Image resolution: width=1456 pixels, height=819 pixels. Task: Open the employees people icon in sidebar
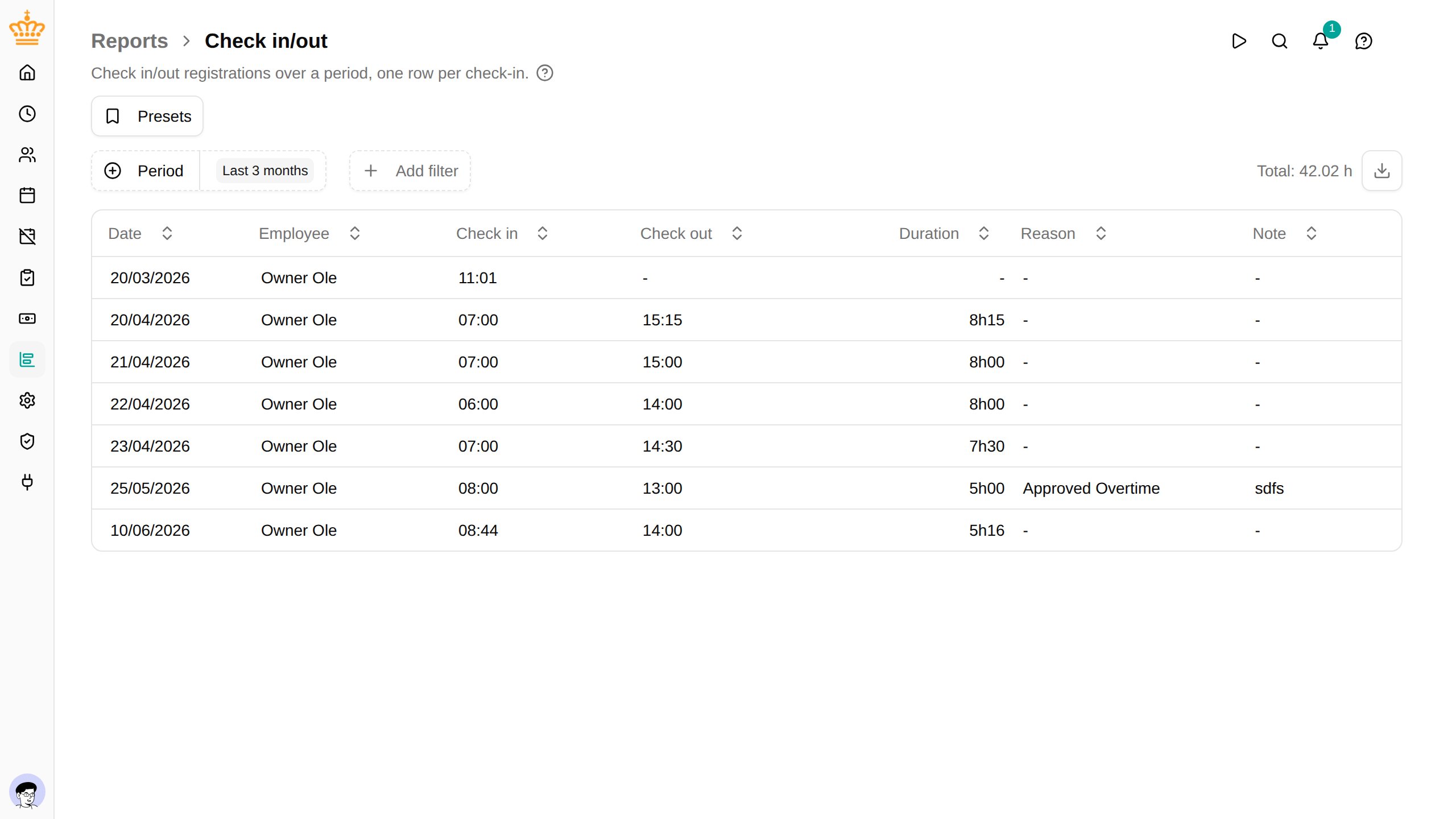(x=27, y=155)
